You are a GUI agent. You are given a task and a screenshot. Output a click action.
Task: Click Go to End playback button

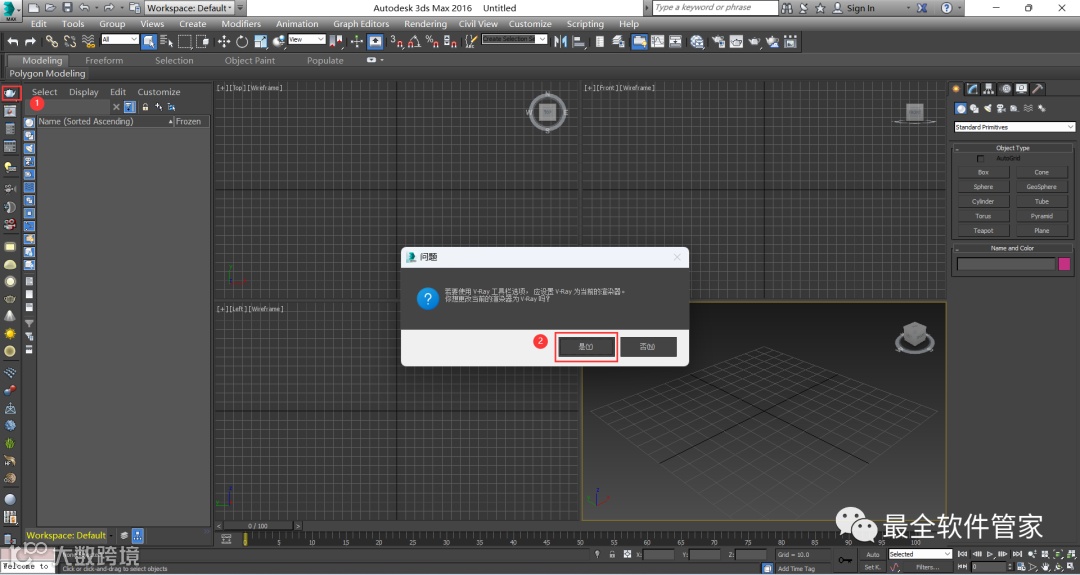[x=1017, y=554]
